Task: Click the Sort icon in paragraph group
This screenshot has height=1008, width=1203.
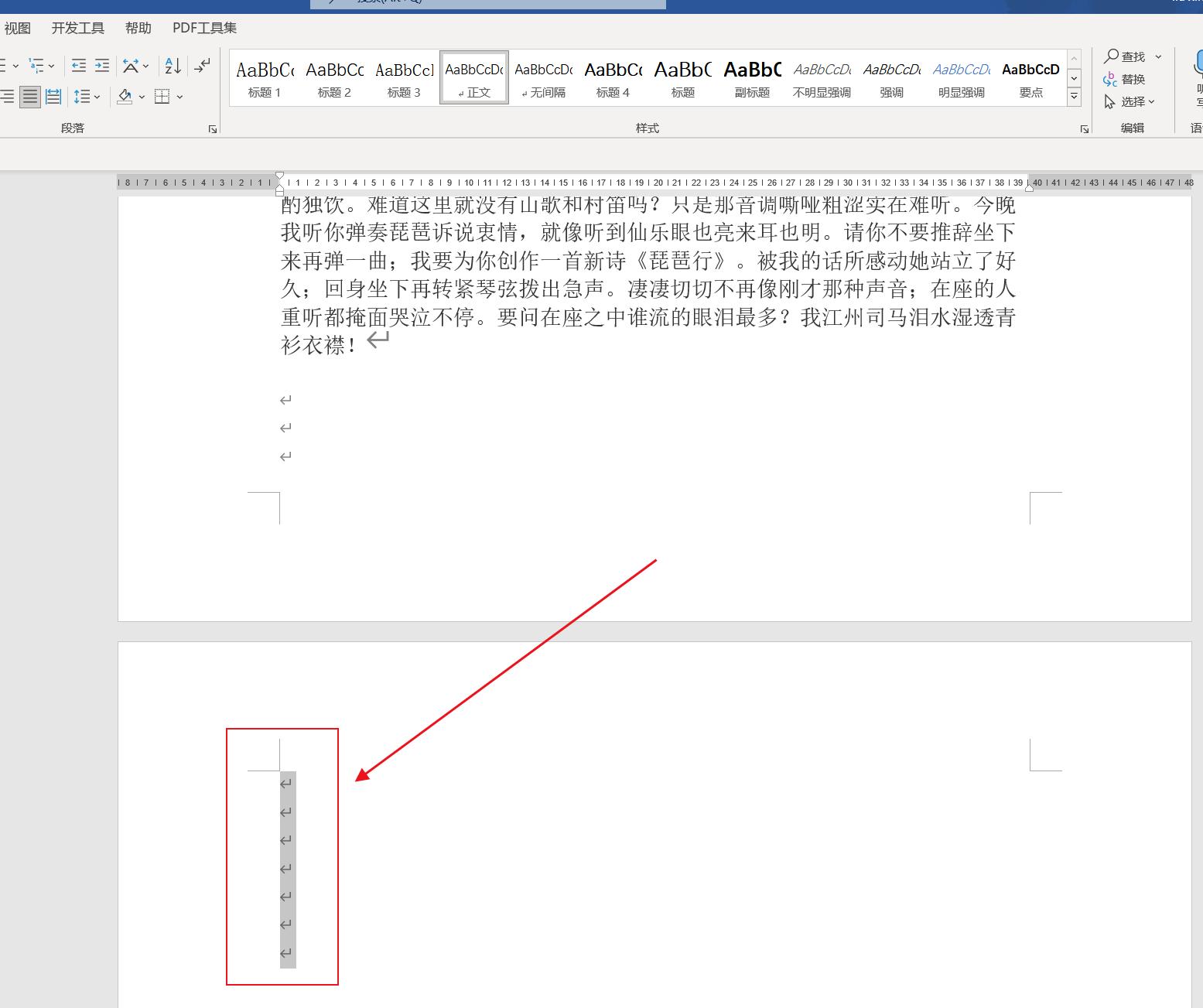Action: (x=172, y=65)
